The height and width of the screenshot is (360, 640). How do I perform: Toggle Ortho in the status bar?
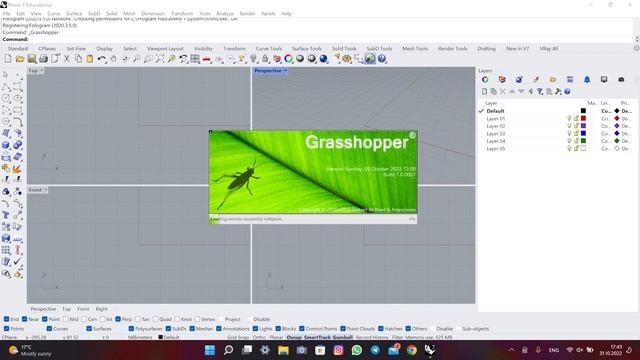tap(259, 338)
